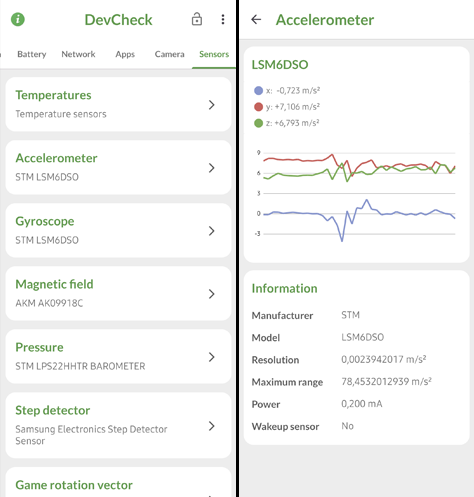Screen dimensions: 474x497
Task: Open the three-dot overflow menu
Action: point(223,19)
